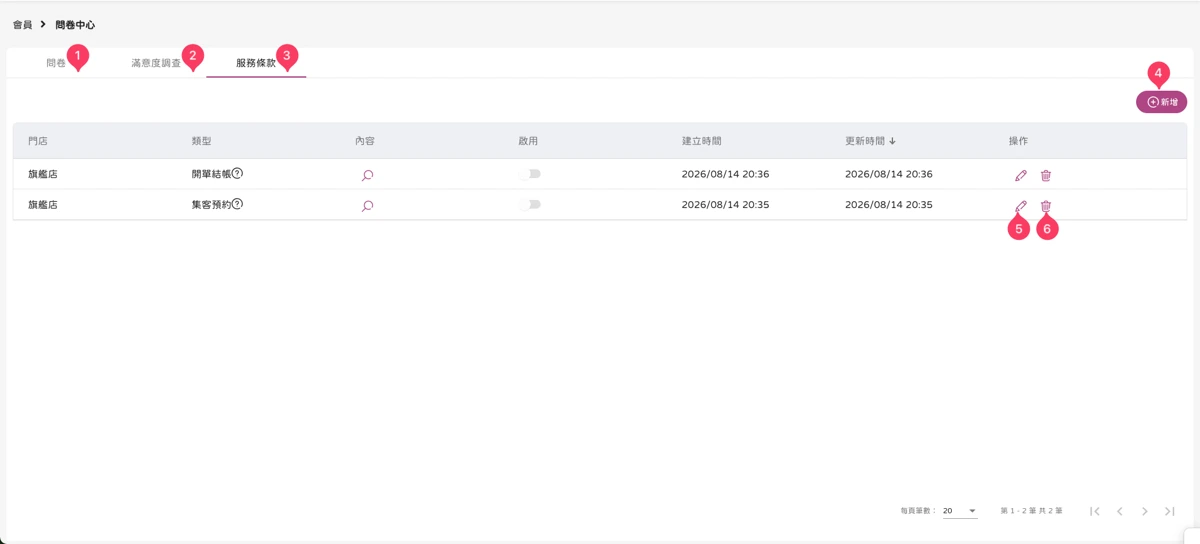Viewport: 1200px width, 544px height.
Task: Click 旗艦店 in the 集客預約 row
Action: (43, 204)
